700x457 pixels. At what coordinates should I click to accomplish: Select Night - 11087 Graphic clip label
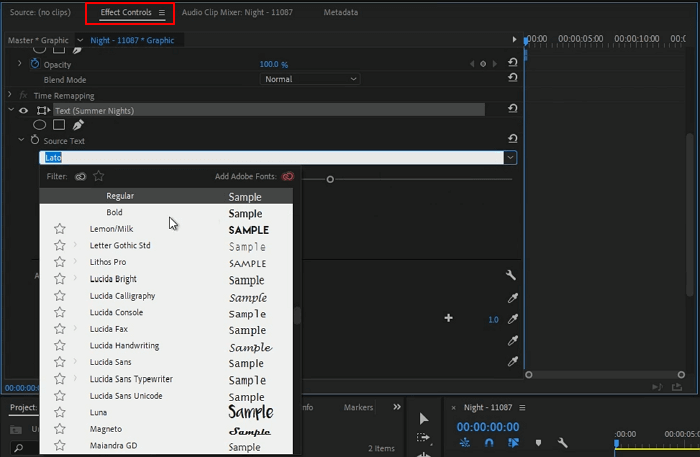tap(132, 40)
